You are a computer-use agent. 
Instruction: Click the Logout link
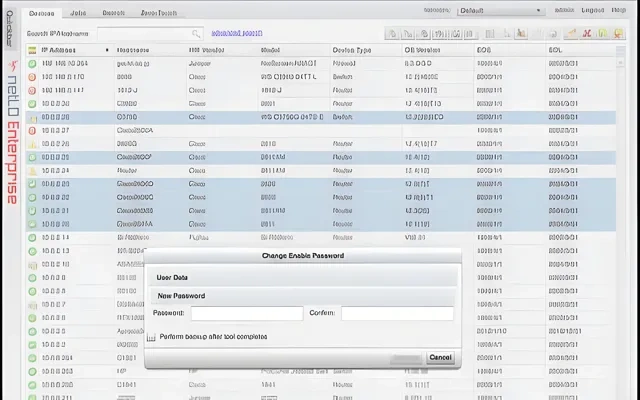[592, 10]
